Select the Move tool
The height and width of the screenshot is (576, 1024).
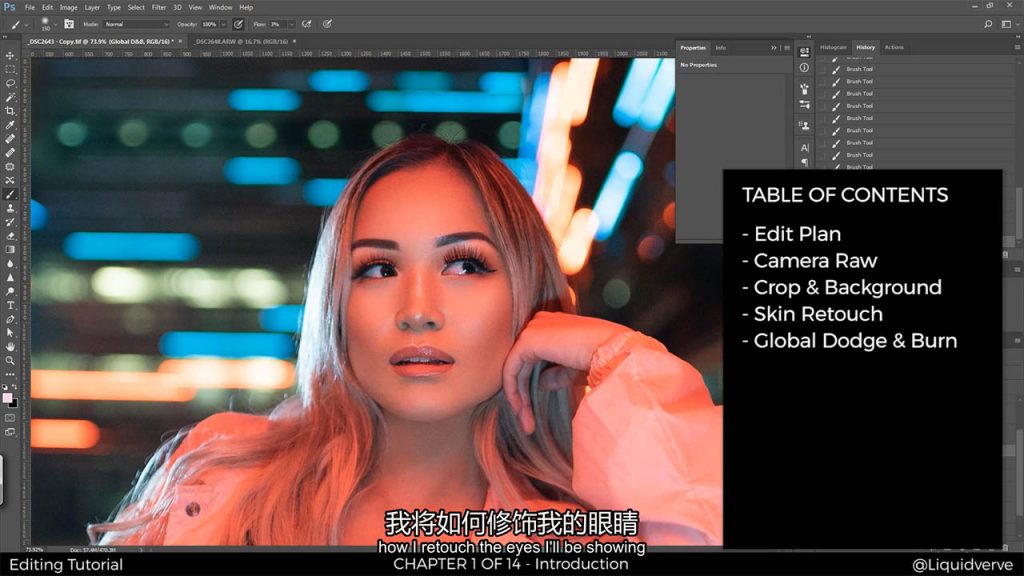click(x=10, y=56)
